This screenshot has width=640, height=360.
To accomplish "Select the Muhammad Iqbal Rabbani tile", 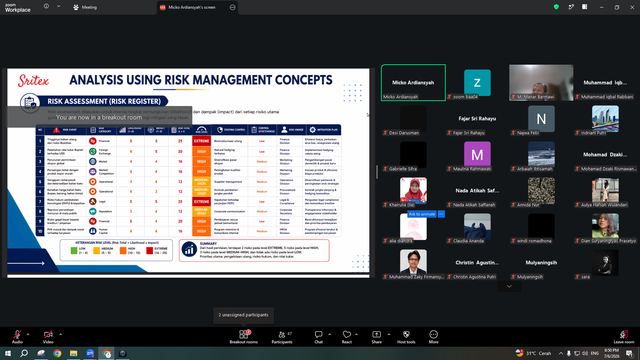I will click(x=605, y=82).
